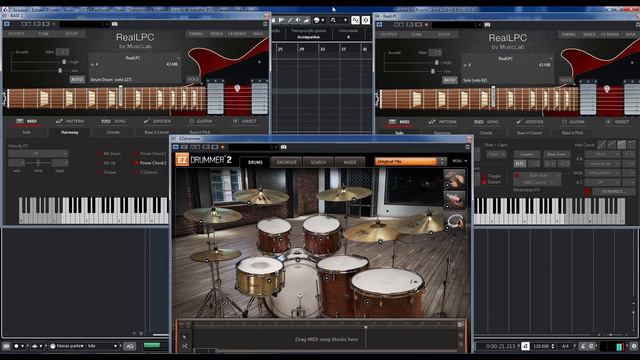Viewport: 640px width, 360px height.
Task: Click the HOLD button in right RealLPC
Action: 565,80
